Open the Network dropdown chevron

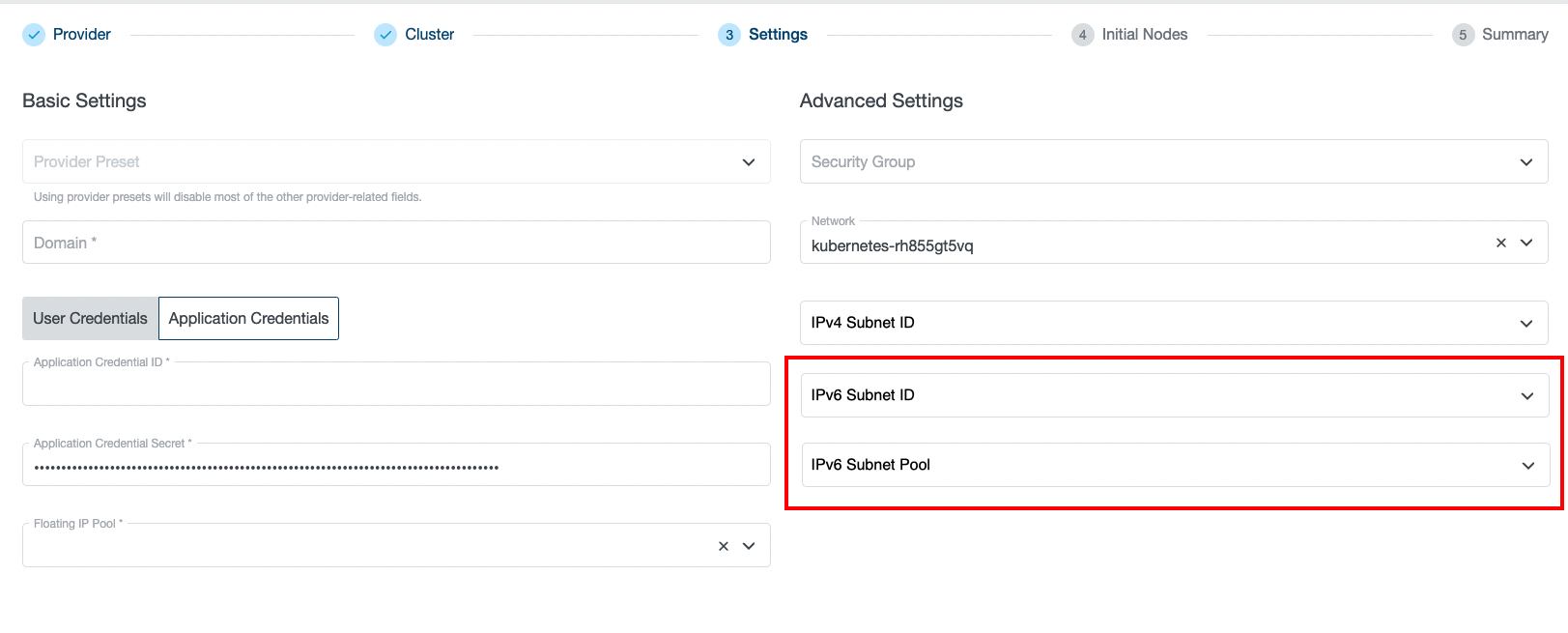pyautogui.click(x=1527, y=245)
